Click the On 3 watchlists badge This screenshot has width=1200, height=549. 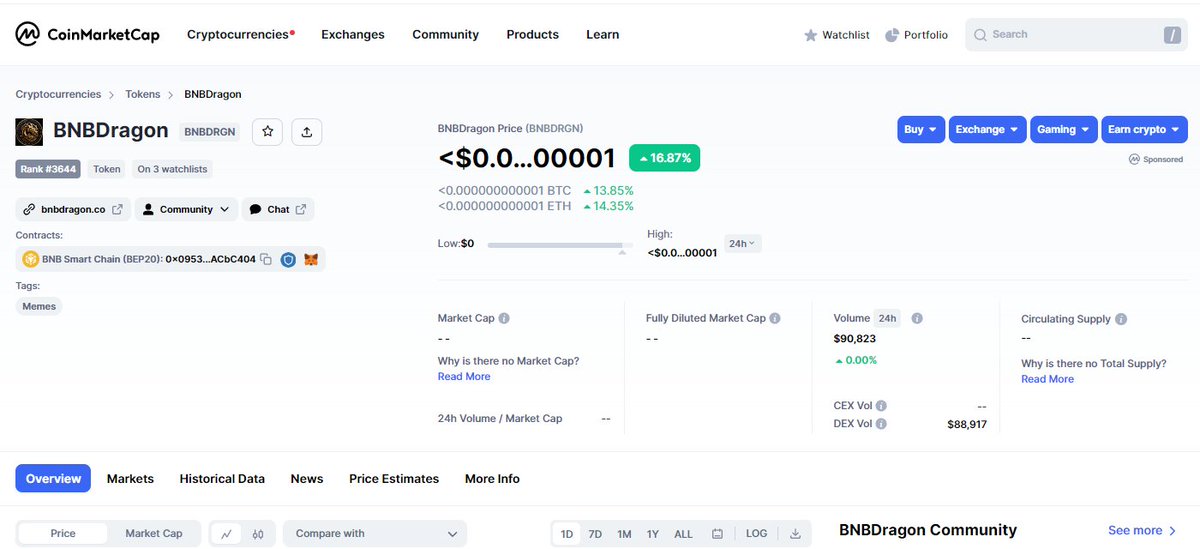click(x=172, y=169)
